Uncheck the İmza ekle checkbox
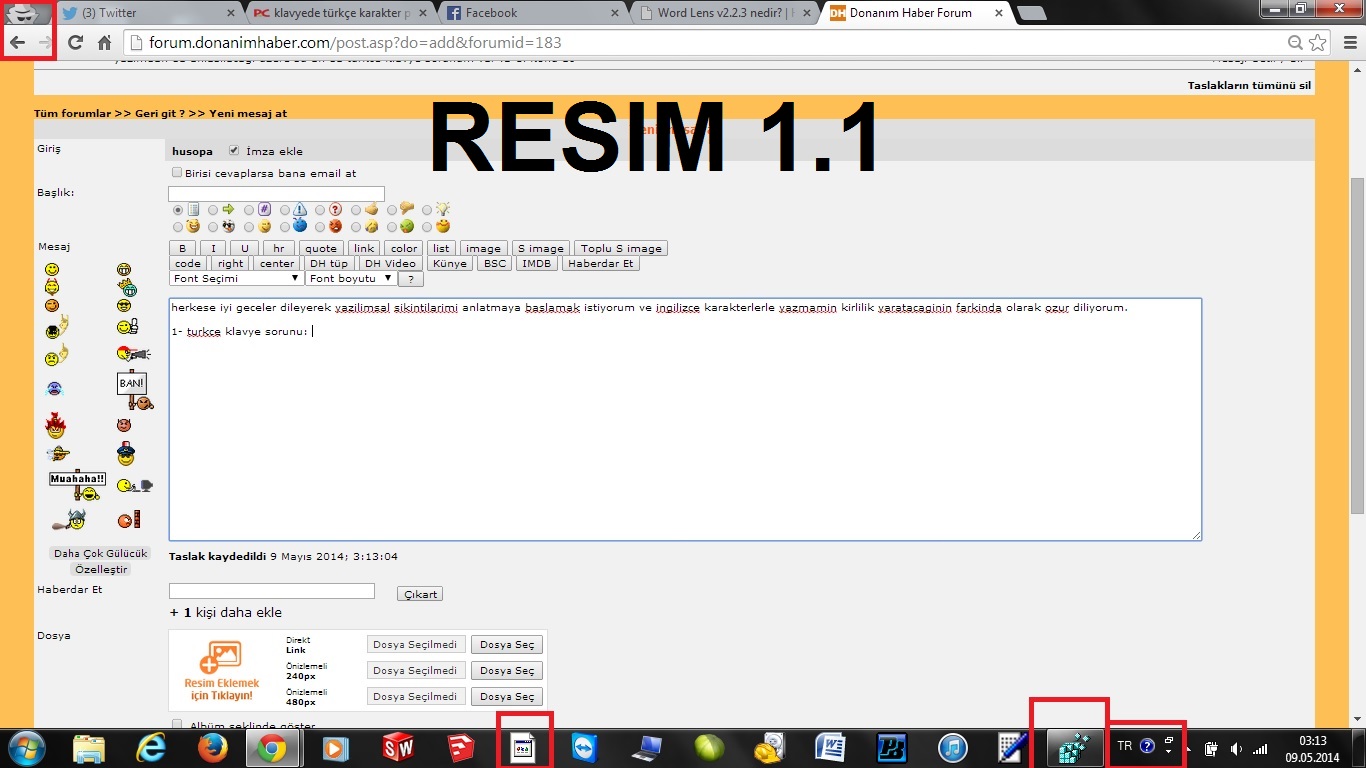This screenshot has width=1366, height=768. pyautogui.click(x=234, y=151)
